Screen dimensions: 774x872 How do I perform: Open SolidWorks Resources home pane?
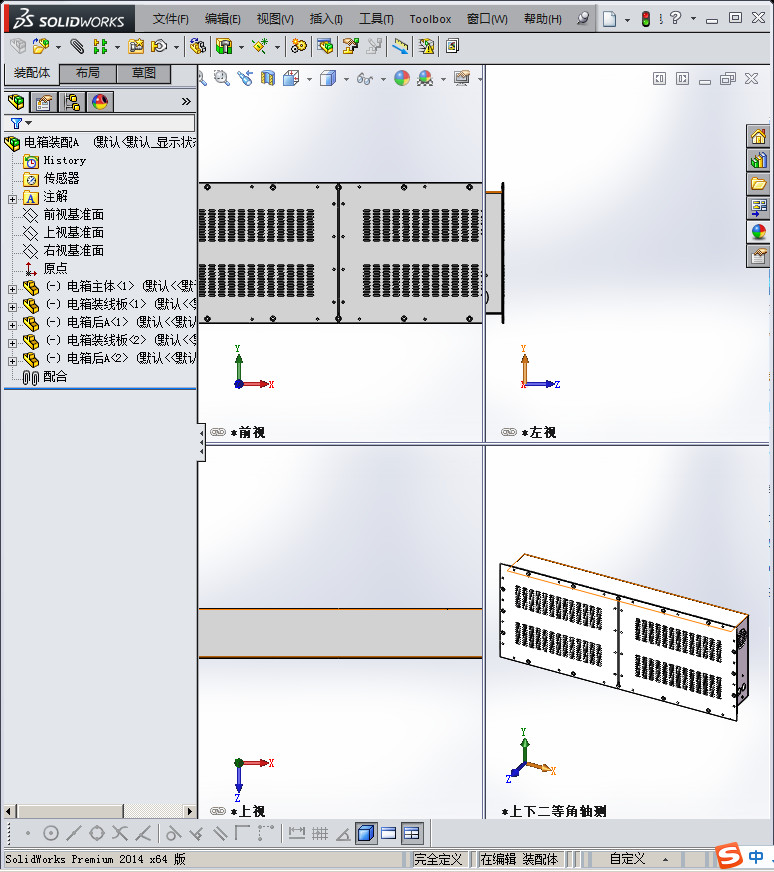tap(758, 136)
